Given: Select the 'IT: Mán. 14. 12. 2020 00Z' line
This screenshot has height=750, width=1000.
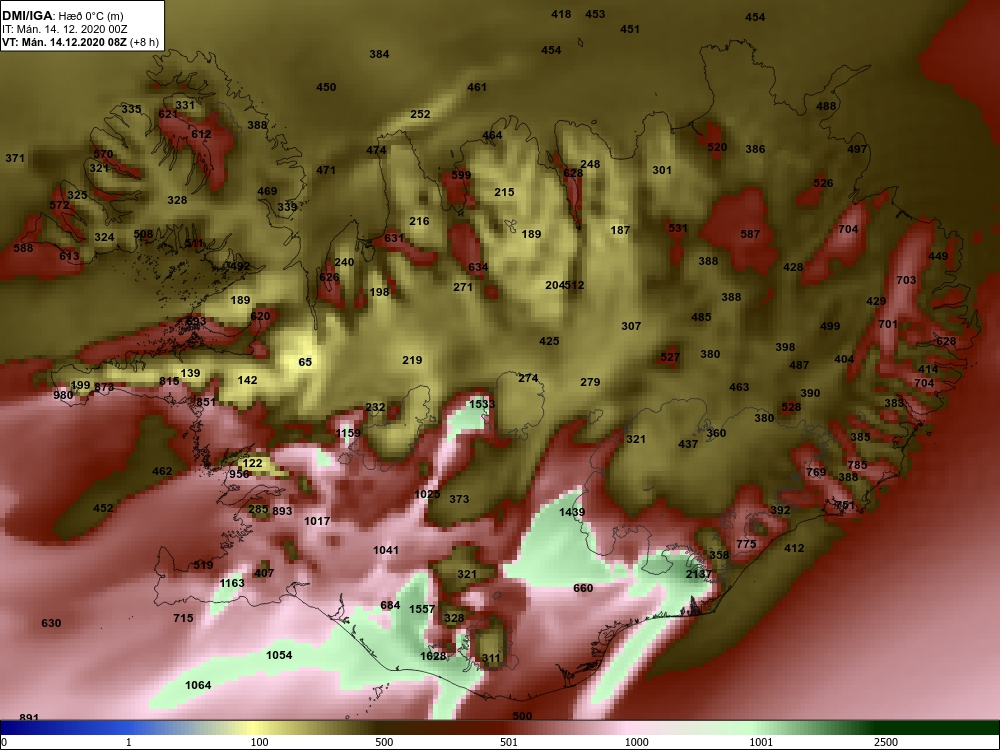Looking at the screenshot, I should click(64, 29).
